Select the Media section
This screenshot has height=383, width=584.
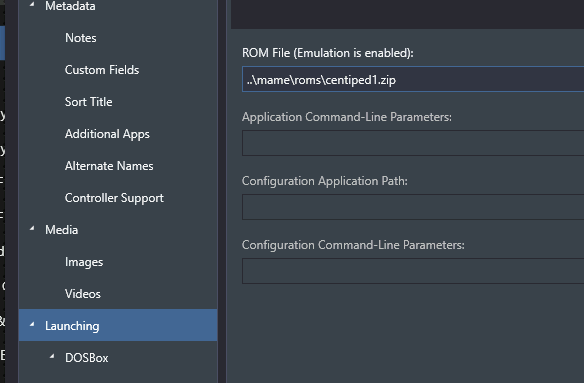[x=61, y=230]
